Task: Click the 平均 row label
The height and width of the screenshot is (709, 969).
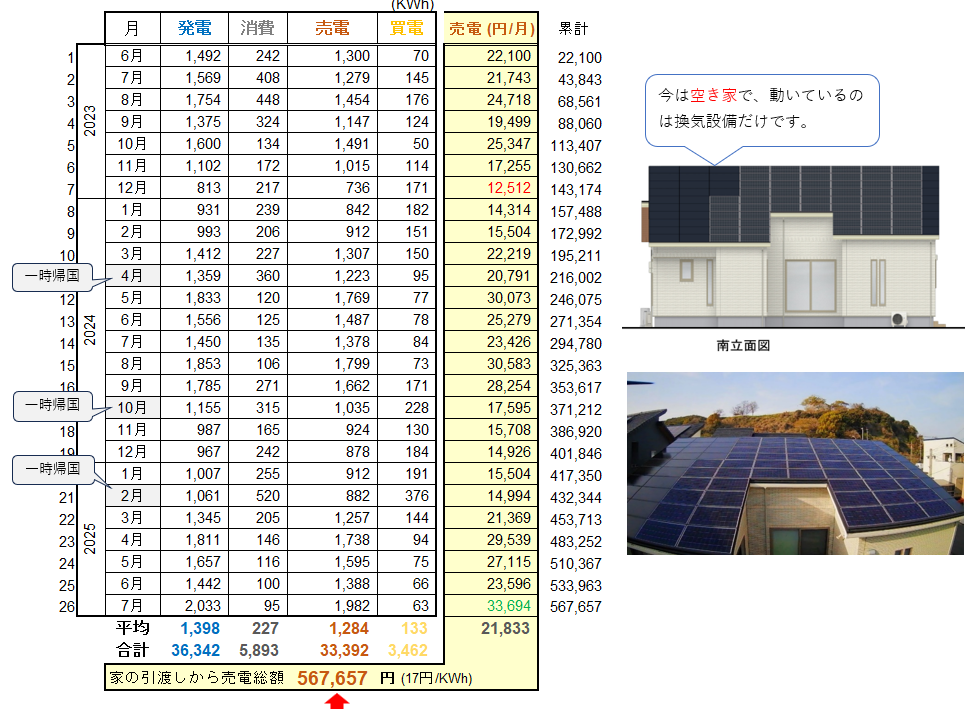Action: (132, 628)
